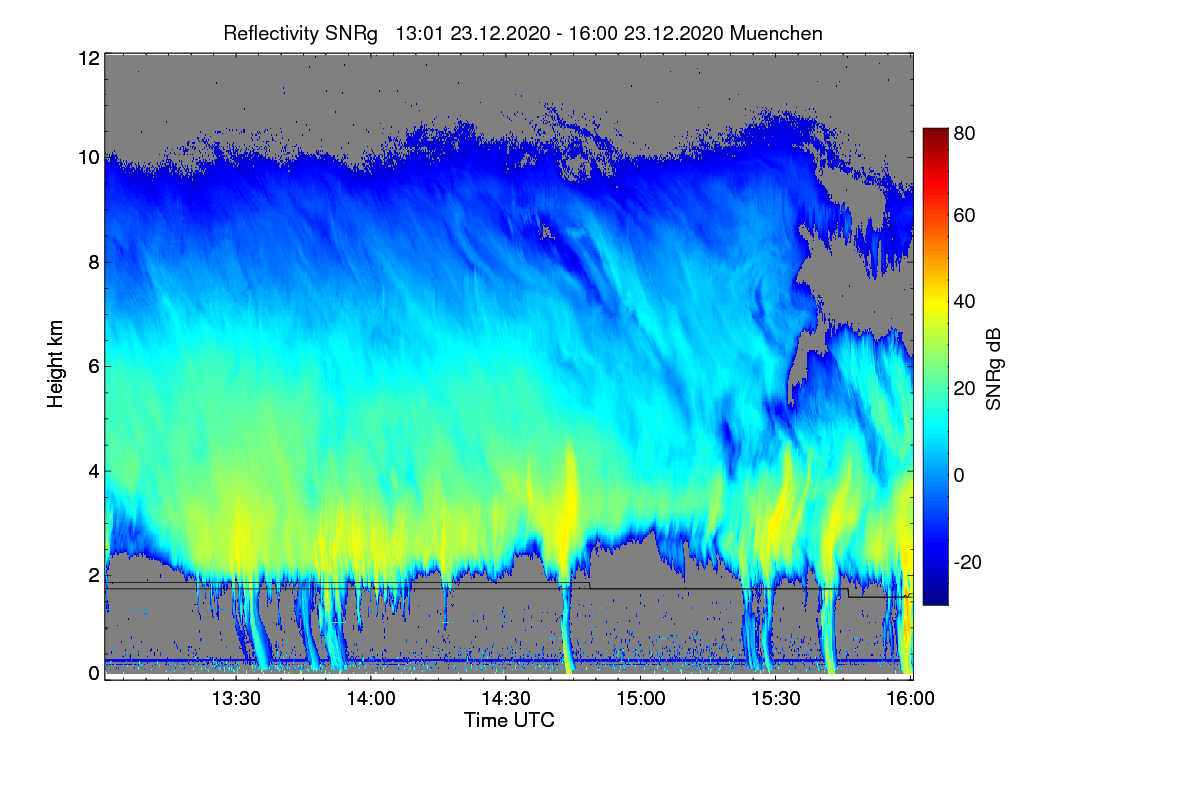Click the 13:30 time tick label
Screen dimensions: 1200x800
click(x=236, y=698)
